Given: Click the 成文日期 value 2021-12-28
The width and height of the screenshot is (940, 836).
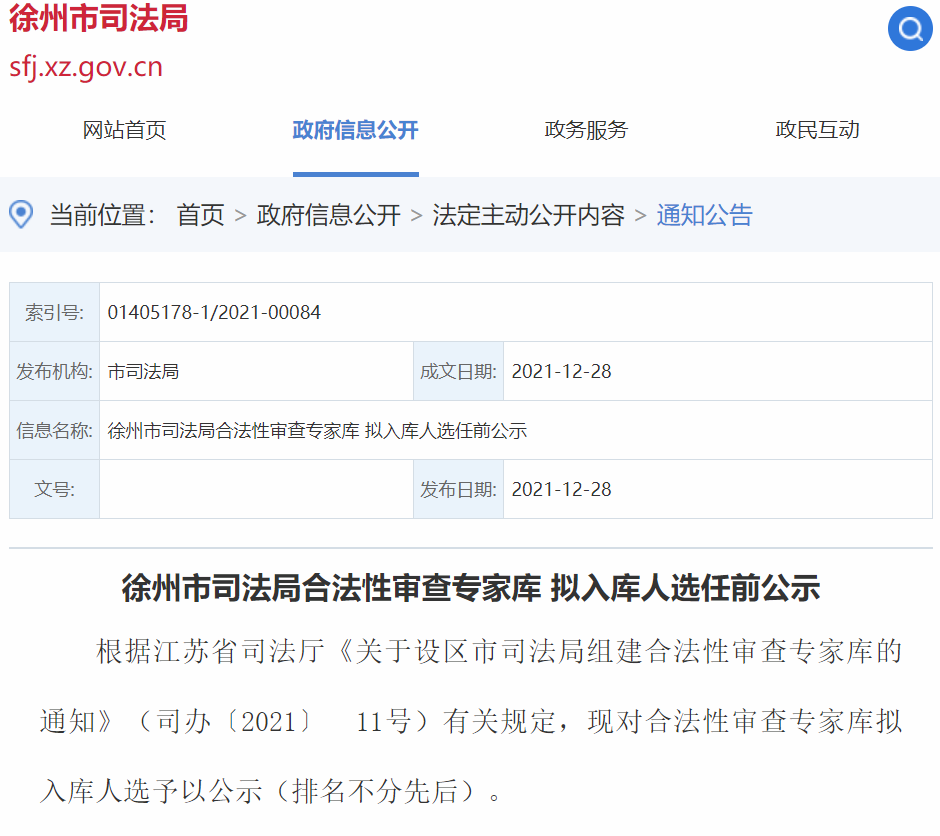Looking at the screenshot, I should (x=561, y=372).
